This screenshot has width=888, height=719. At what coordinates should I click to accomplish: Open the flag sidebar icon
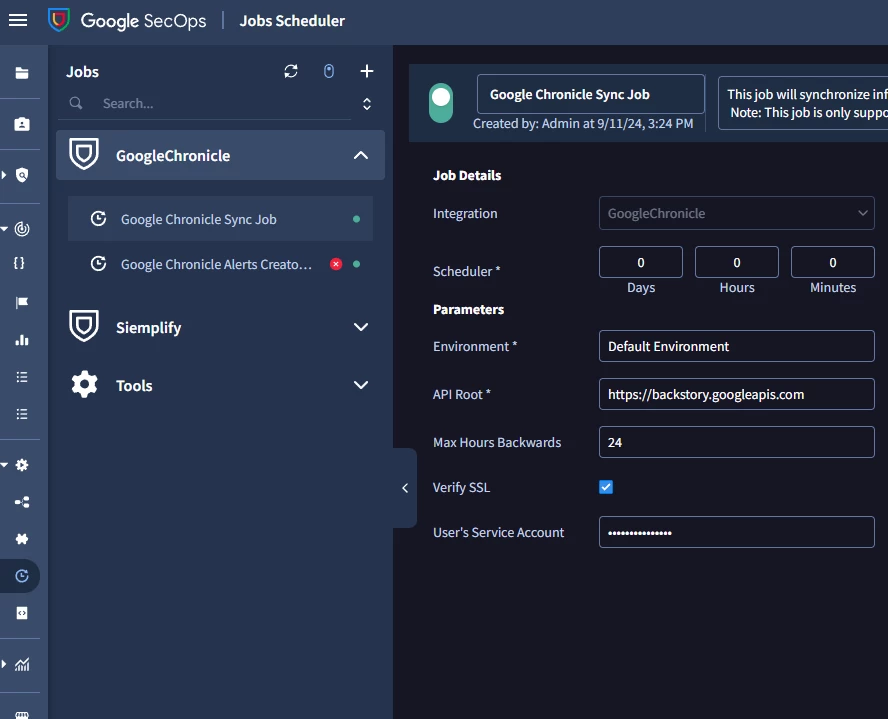pyautogui.click(x=22, y=302)
